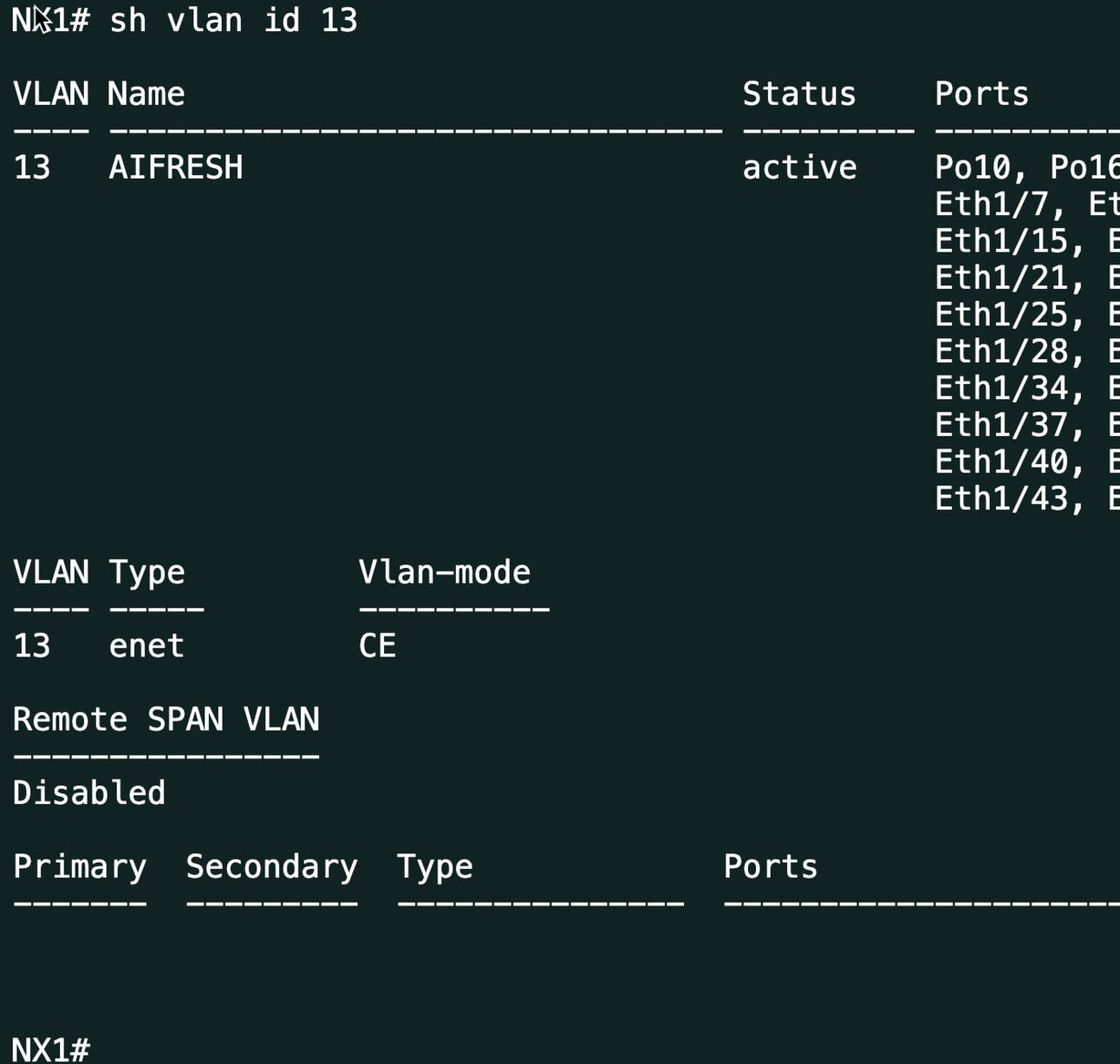The width and height of the screenshot is (1120, 1064).
Task: Click the 'Secondary' column header
Action: click(x=271, y=867)
